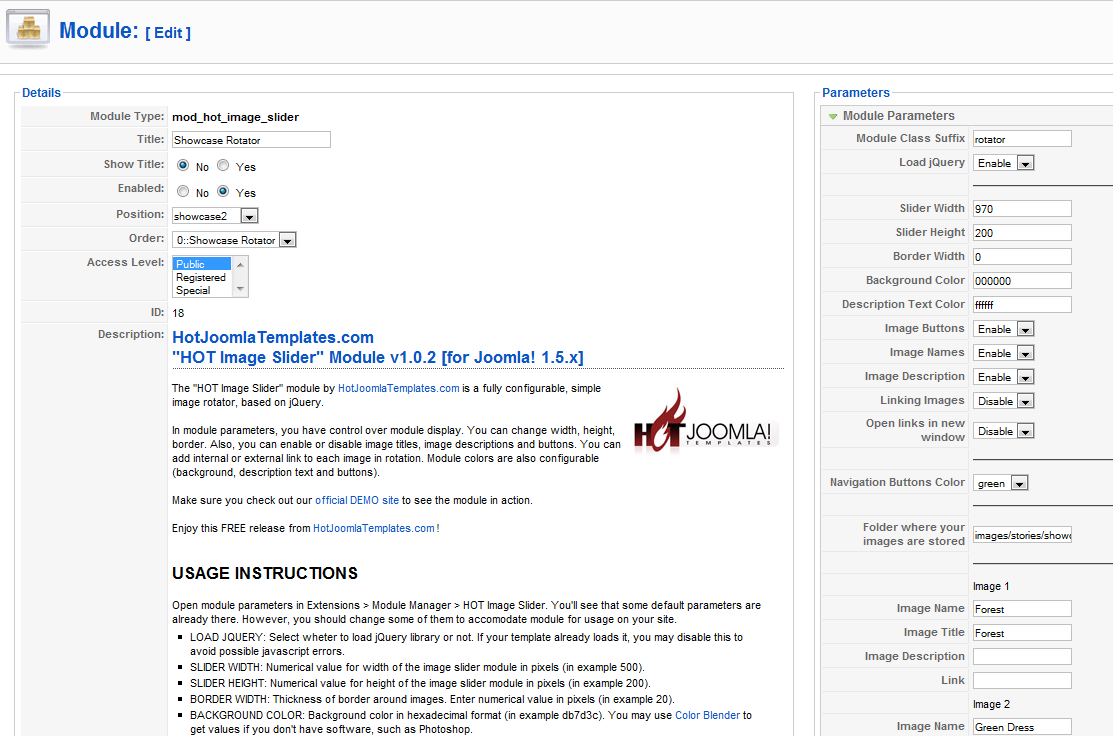The height and width of the screenshot is (736, 1113).
Task: Click the Module box icon in header
Action: (x=28, y=29)
